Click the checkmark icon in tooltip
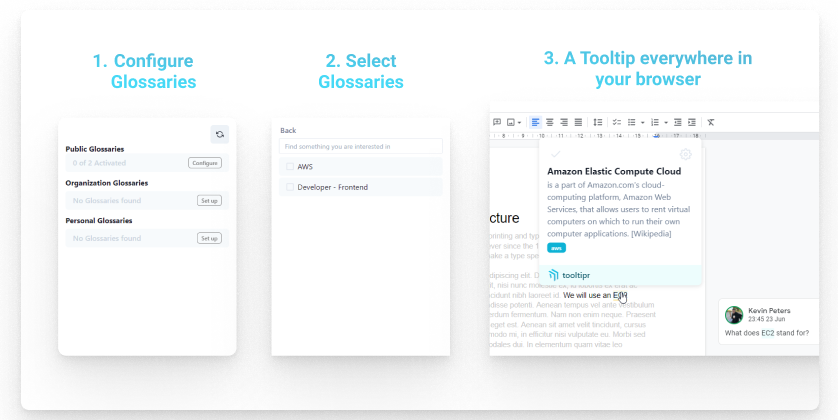The width and height of the screenshot is (838, 420). tap(555, 154)
